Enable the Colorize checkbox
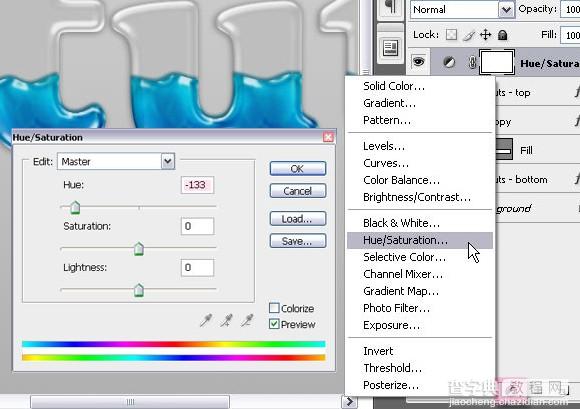580x409 pixels. tap(274, 308)
